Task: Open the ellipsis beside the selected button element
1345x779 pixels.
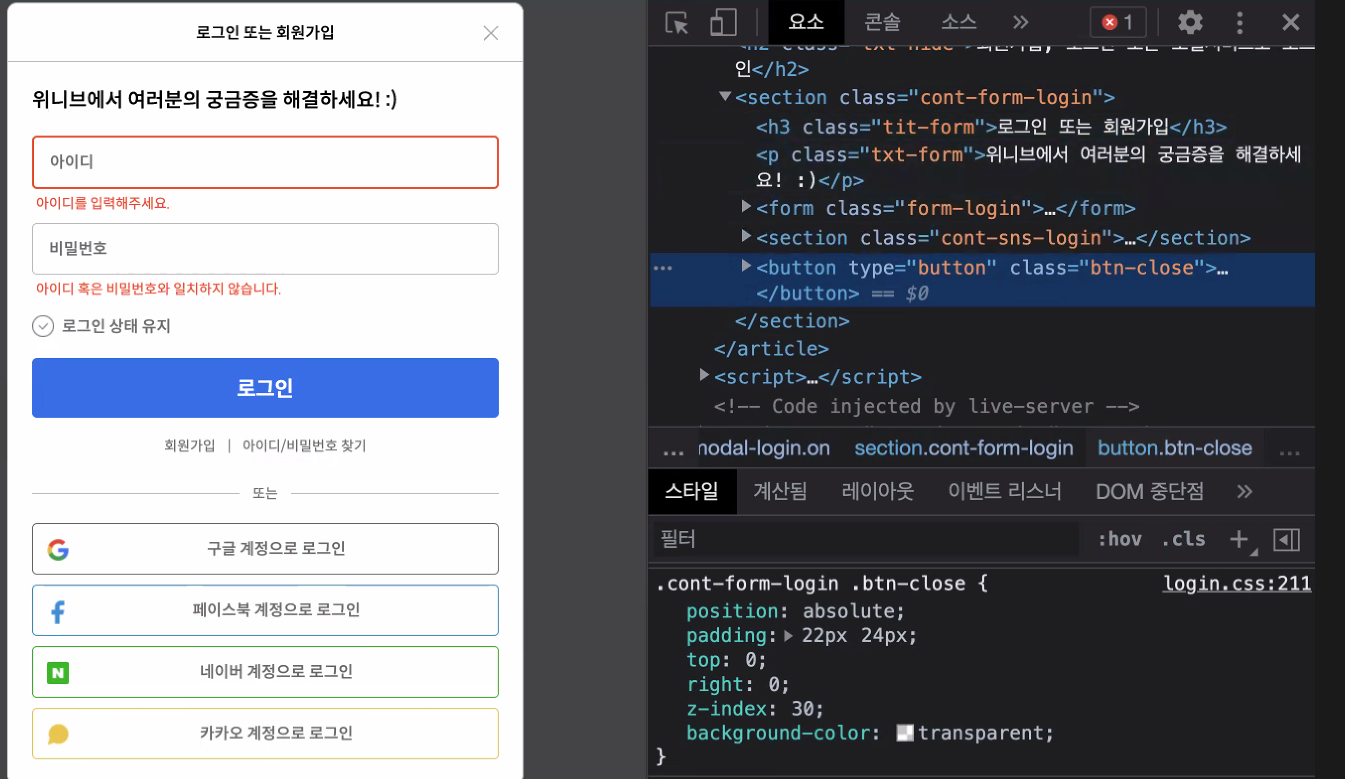Action: coord(662,268)
